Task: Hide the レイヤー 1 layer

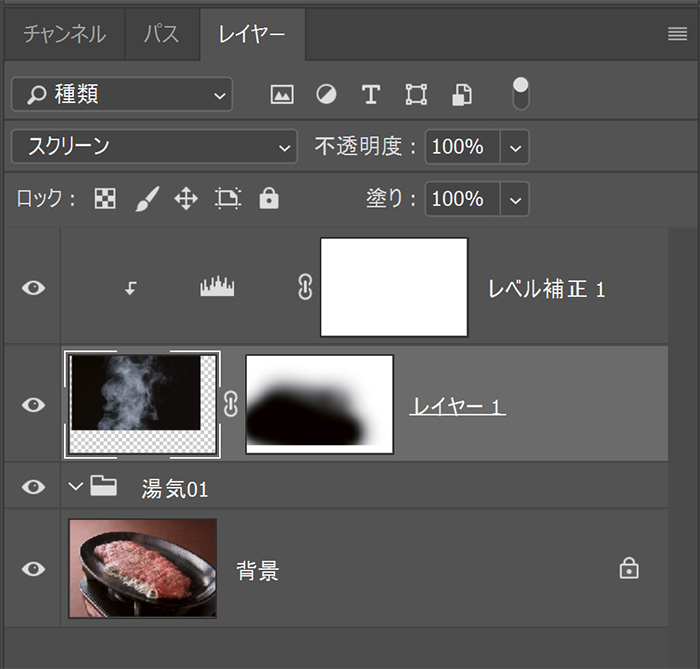Action: (x=34, y=404)
